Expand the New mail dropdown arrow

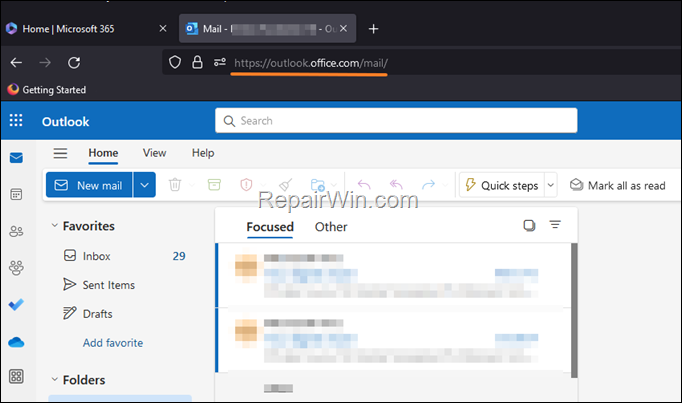point(144,185)
